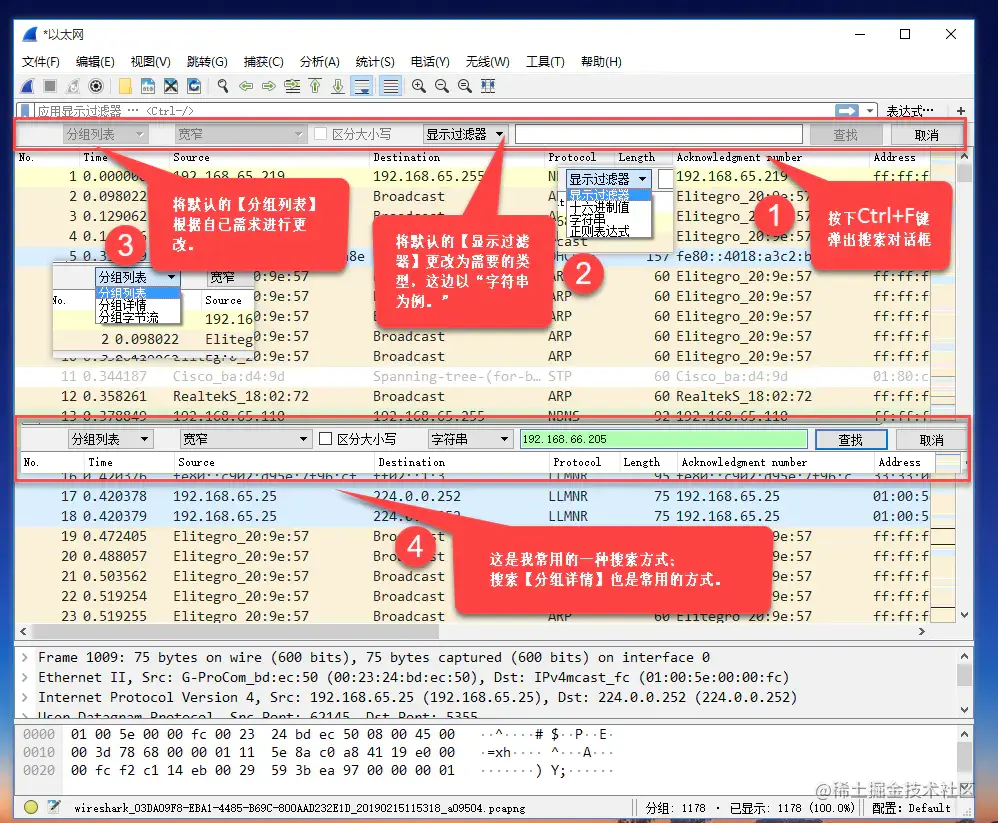
Task: Apply display filter with the blue arrow
Action: click(847, 111)
